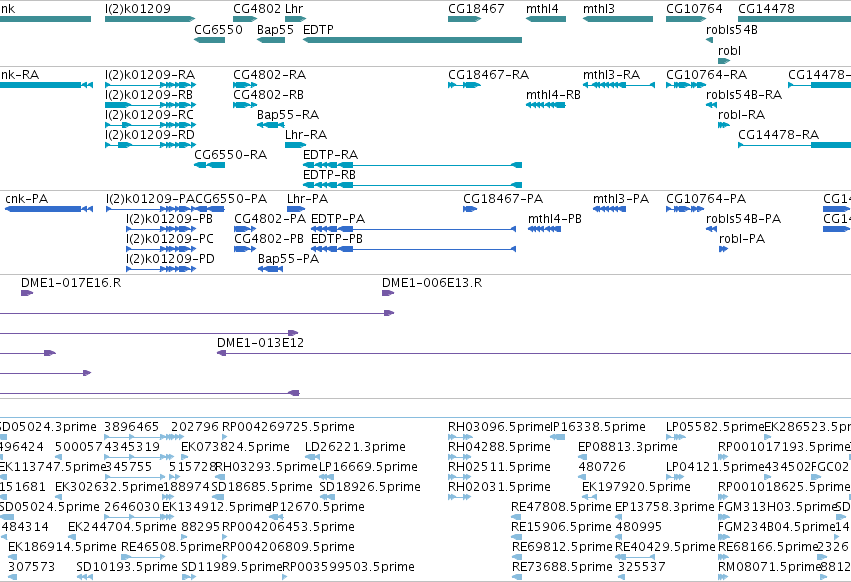851x582 pixels.
Task: Open the robl-PA protein label
Action: 742,239
